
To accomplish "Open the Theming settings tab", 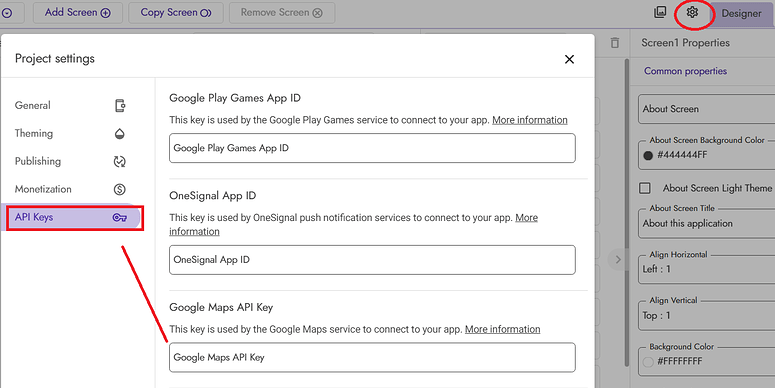I will (71, 133).
